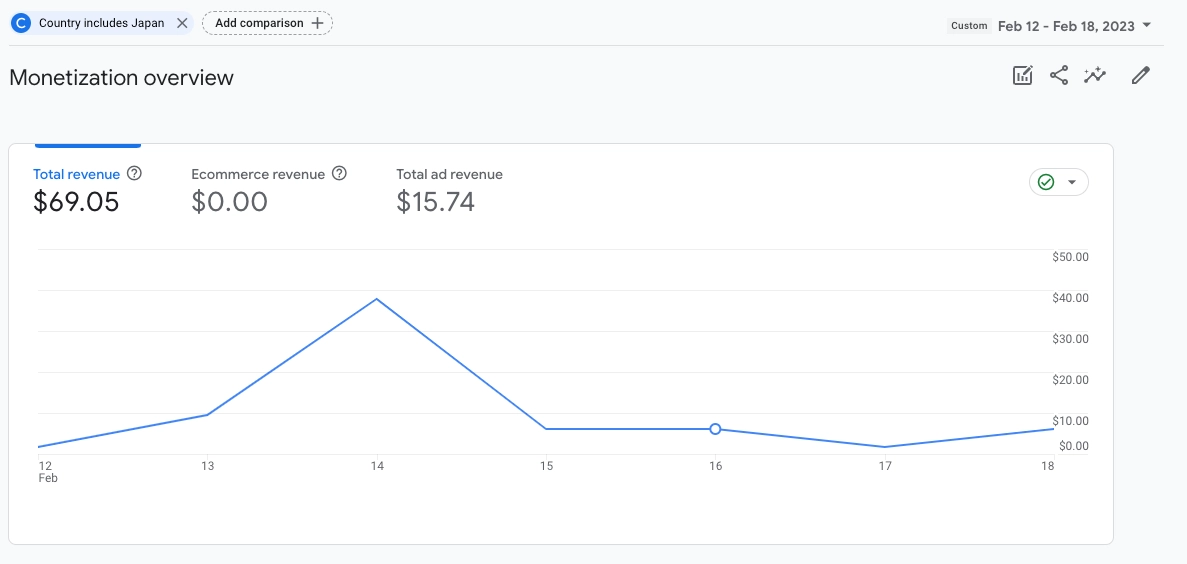Click the Country includes Japan chip

(x=101, y=23)
